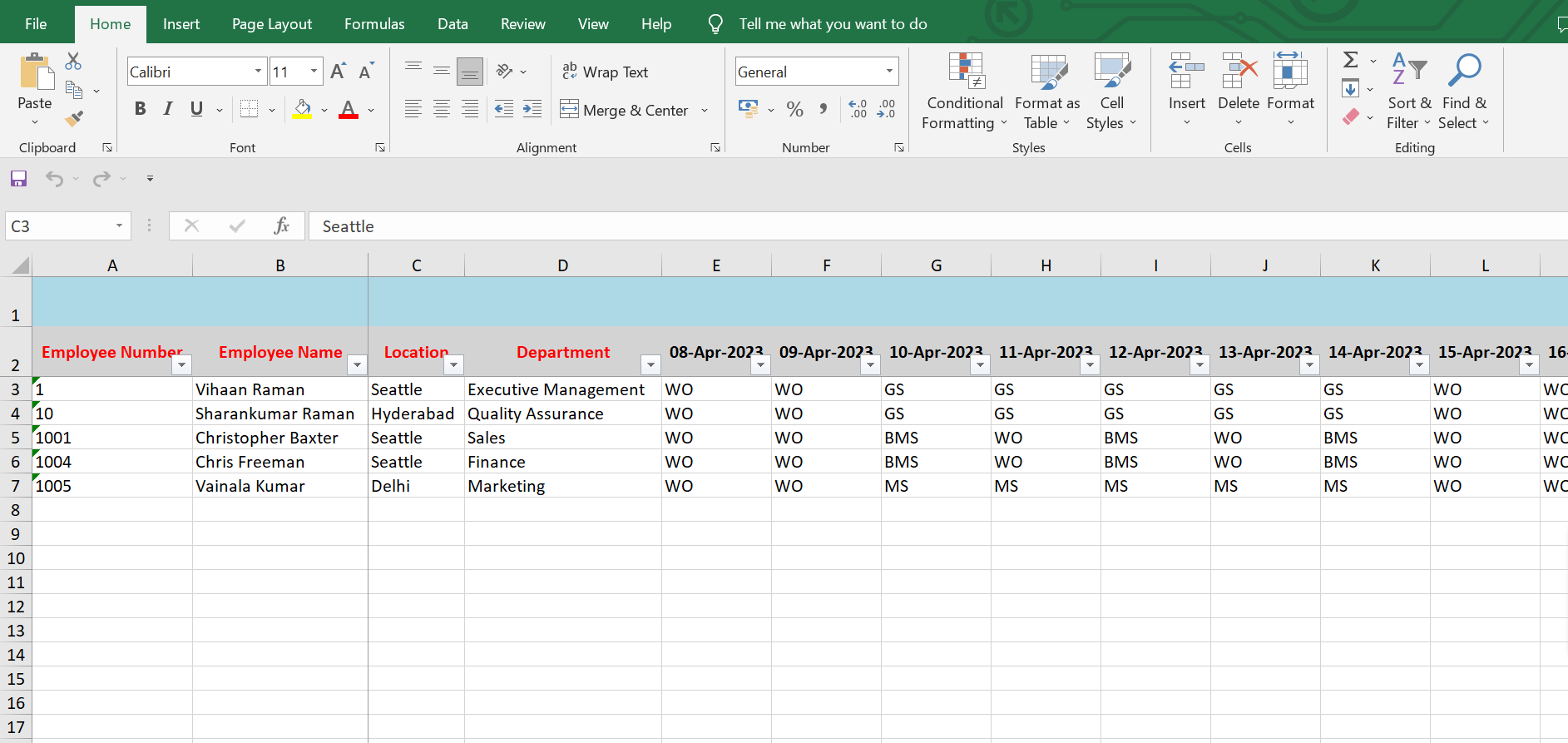The height and width of the screenshot is (743, 1568).
Task: Click the Save icon in quick access toolbar
Action: pyautogui.click(x=18, y=179)
